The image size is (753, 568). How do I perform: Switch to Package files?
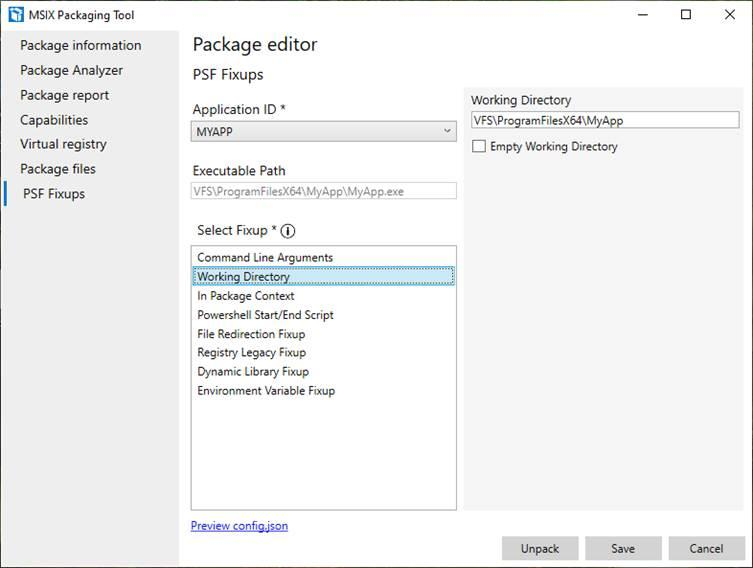[58, 169]
